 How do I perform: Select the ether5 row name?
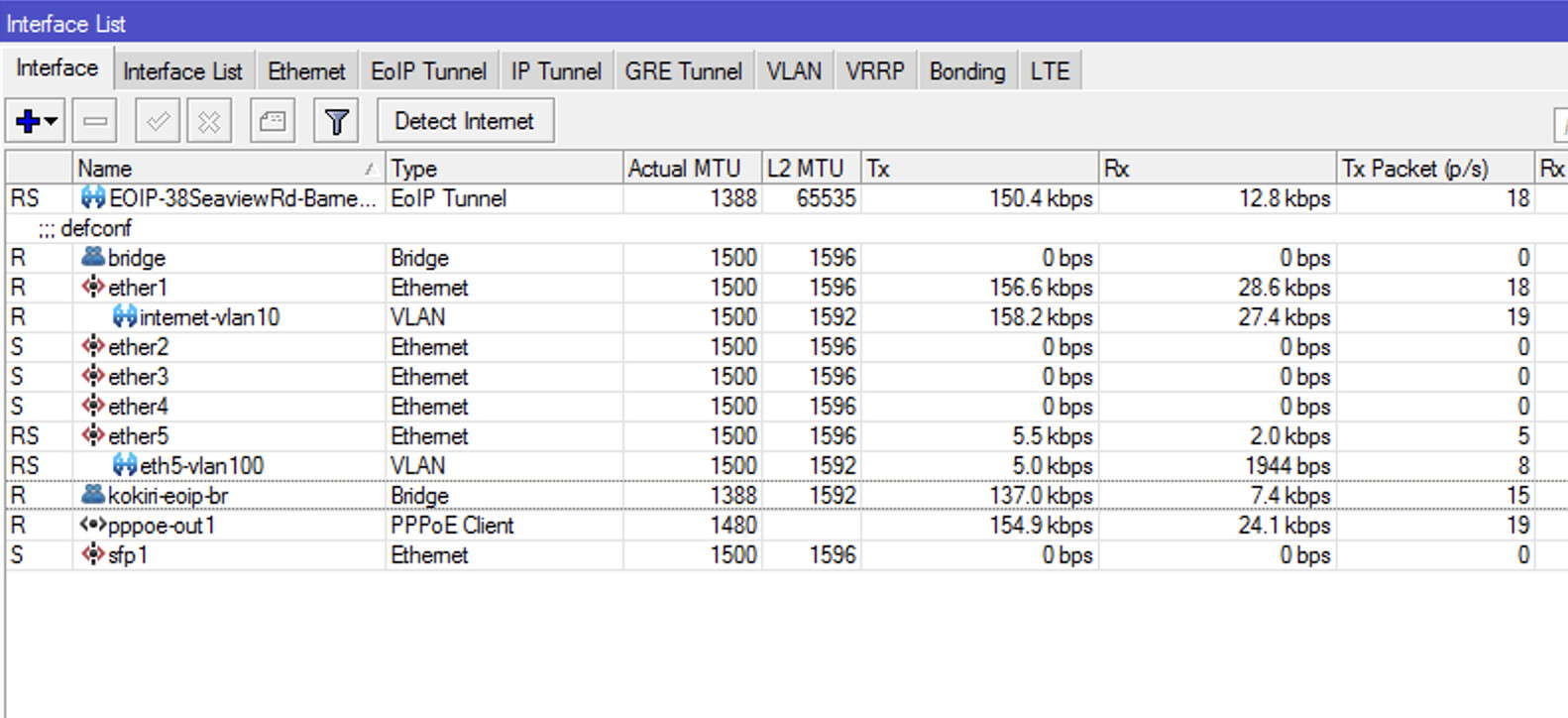coord(138,436)
